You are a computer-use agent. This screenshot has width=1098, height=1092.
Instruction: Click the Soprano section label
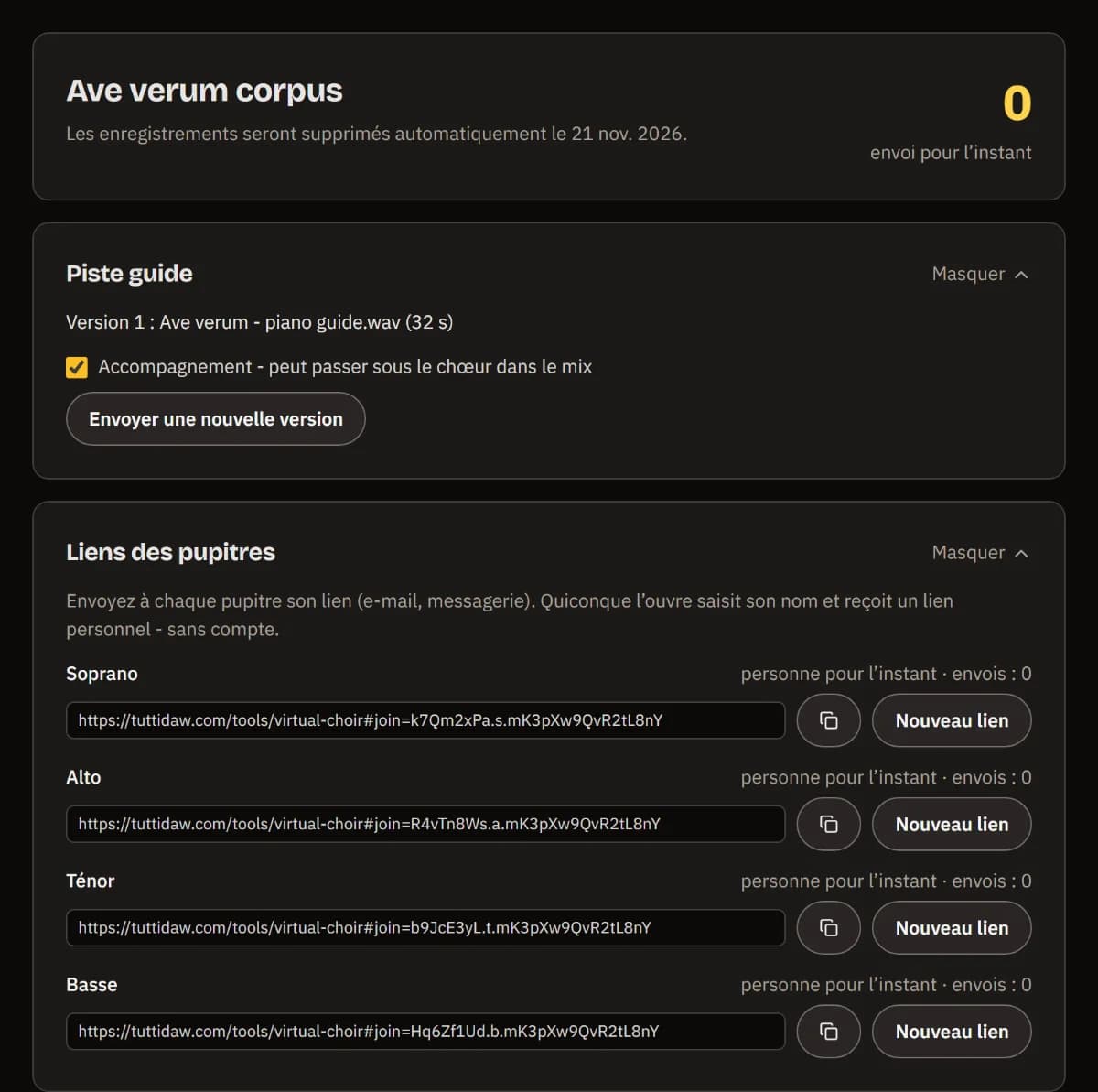tap(102, 674)
